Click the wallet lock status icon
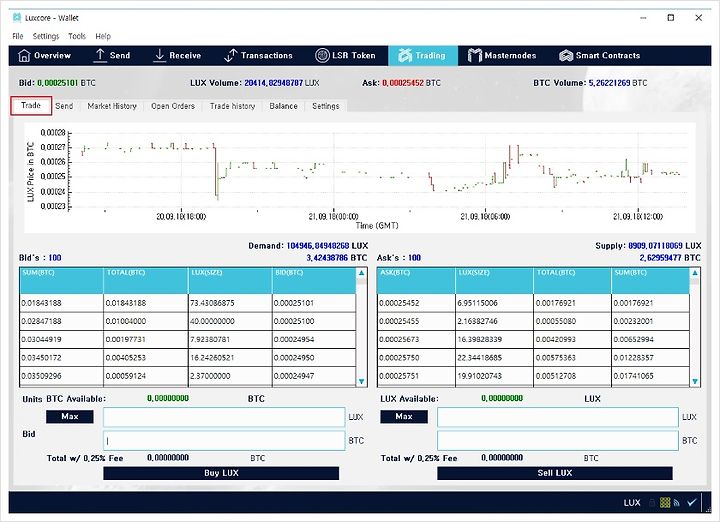Viewport: 720px width, 522px height. click(652, 503)
